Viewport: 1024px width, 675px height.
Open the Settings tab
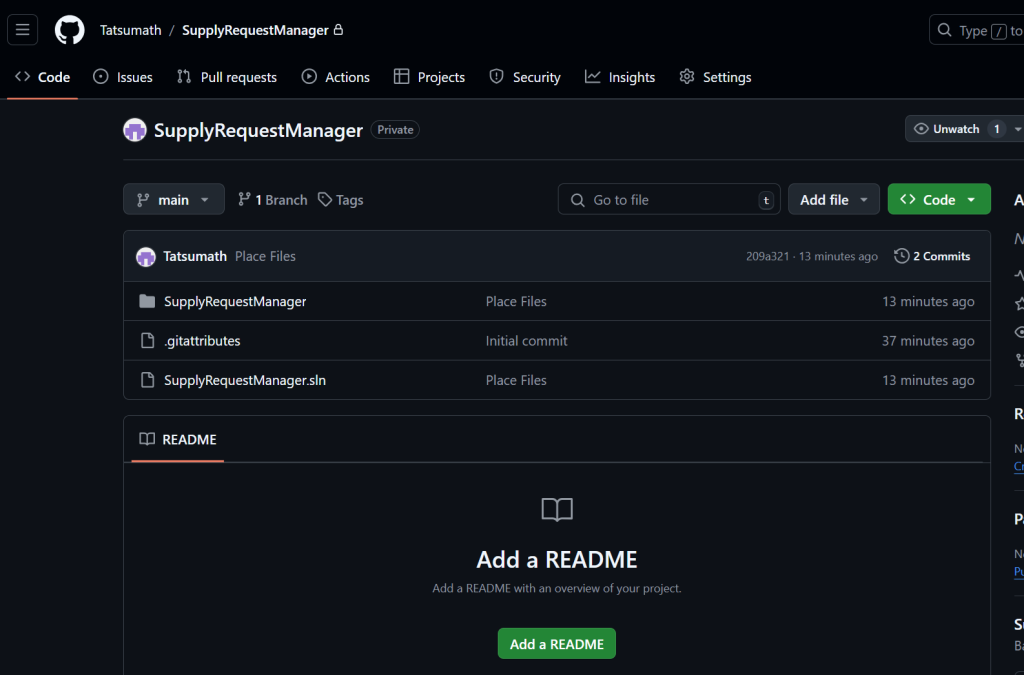715,77
